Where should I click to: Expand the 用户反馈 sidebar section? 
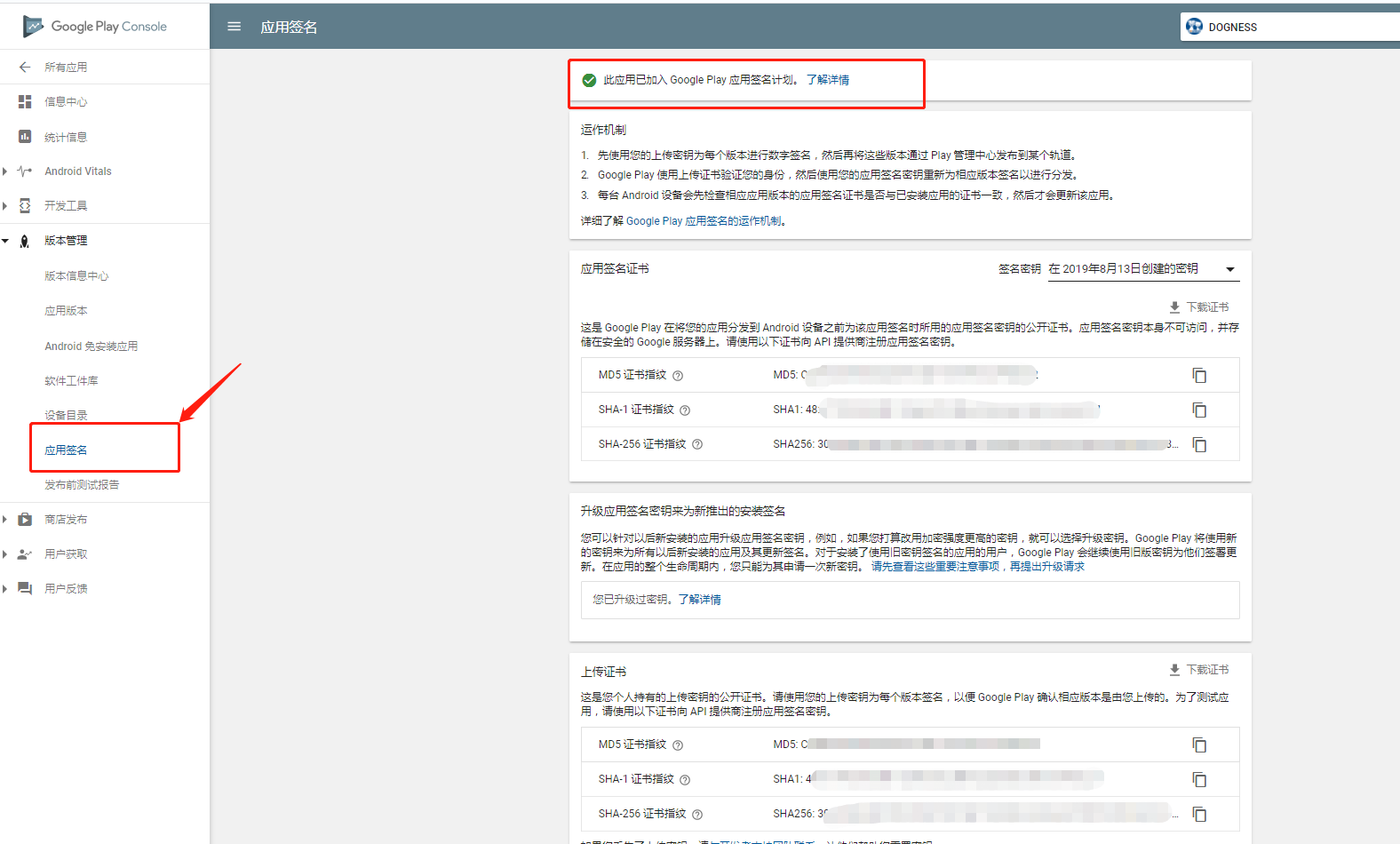[x=5, y=589]
